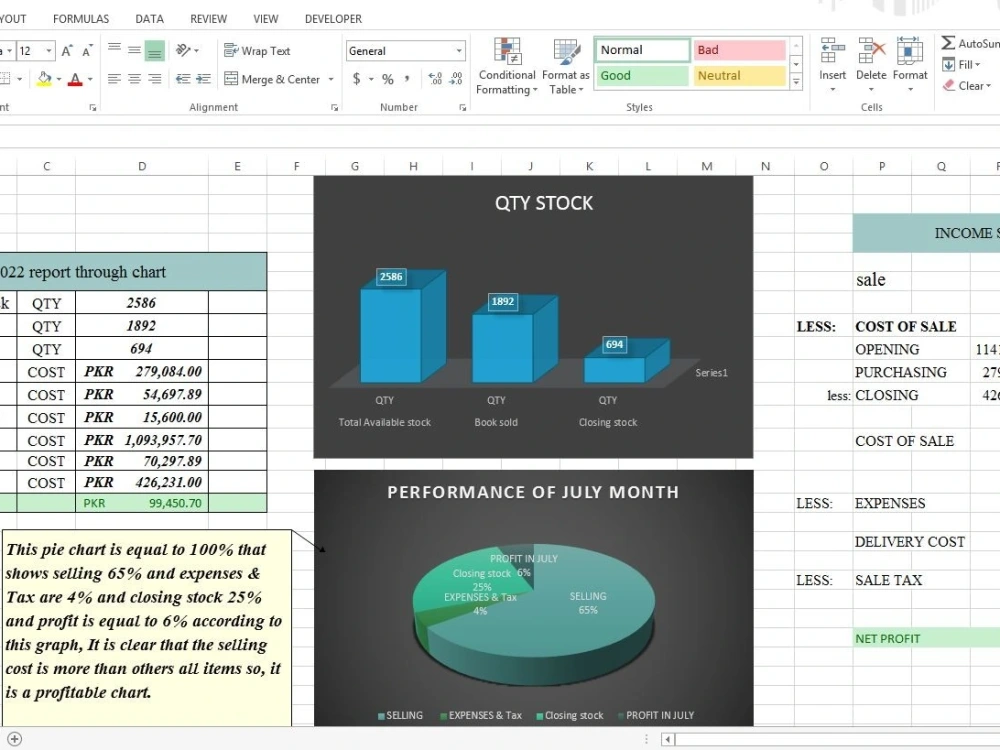Viewport: 1000px width, 750px height.
Task: Select the DELIVERY COST cell
Action: click(909, 541)
